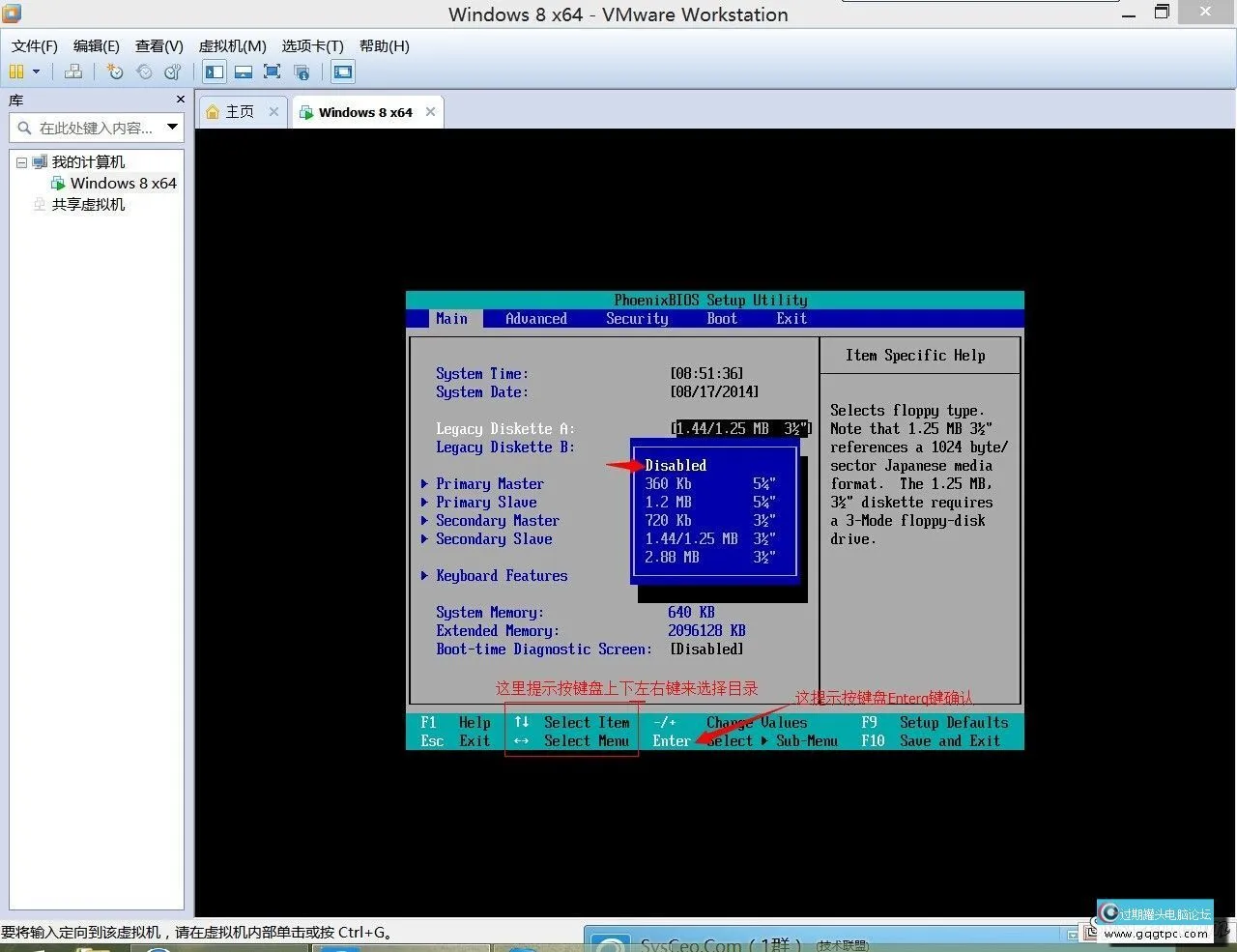
Task: Select Disabled in the floppy type list
Action: [676, 465]
